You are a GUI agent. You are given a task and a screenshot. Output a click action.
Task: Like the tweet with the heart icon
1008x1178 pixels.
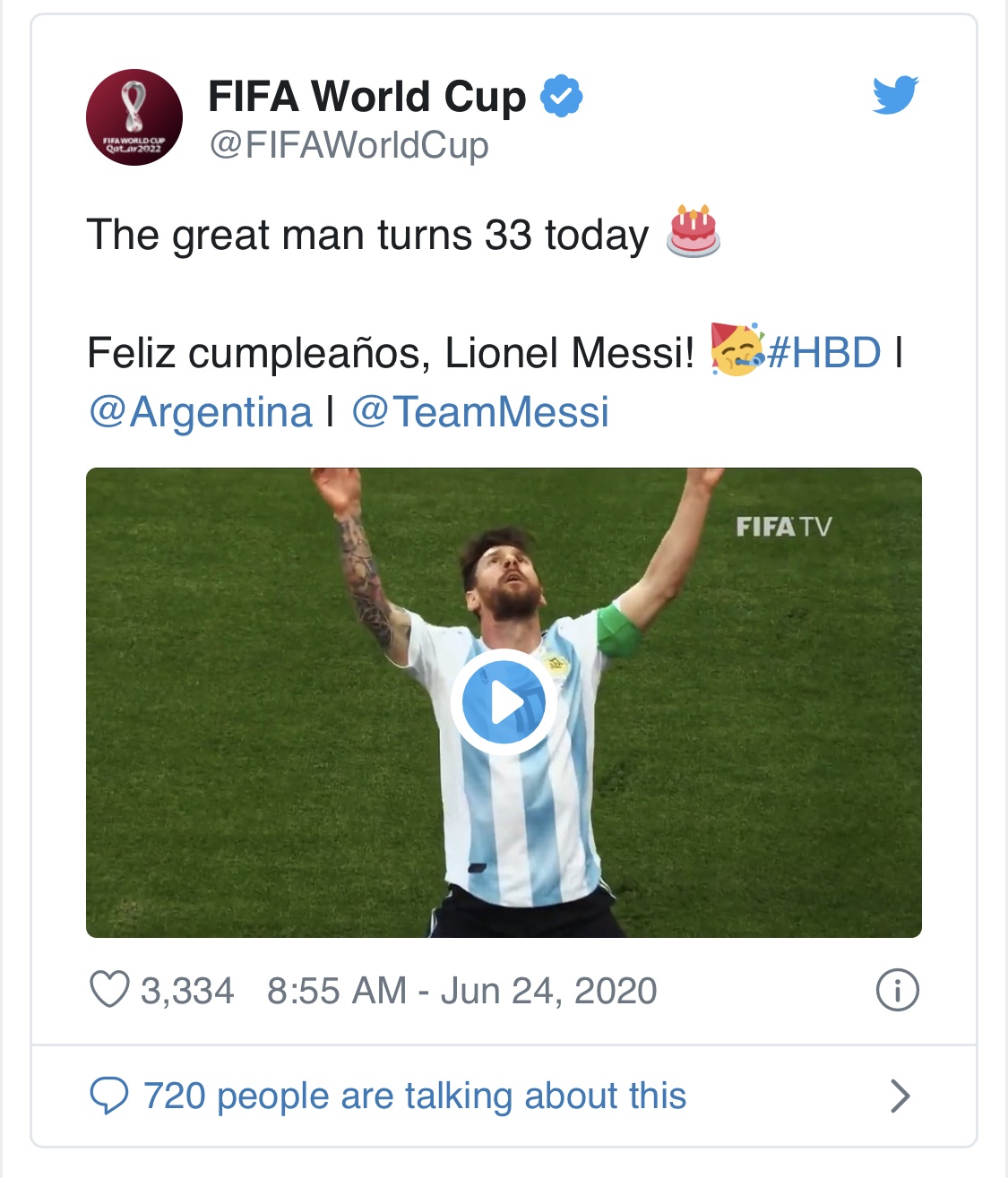[109, 991]
